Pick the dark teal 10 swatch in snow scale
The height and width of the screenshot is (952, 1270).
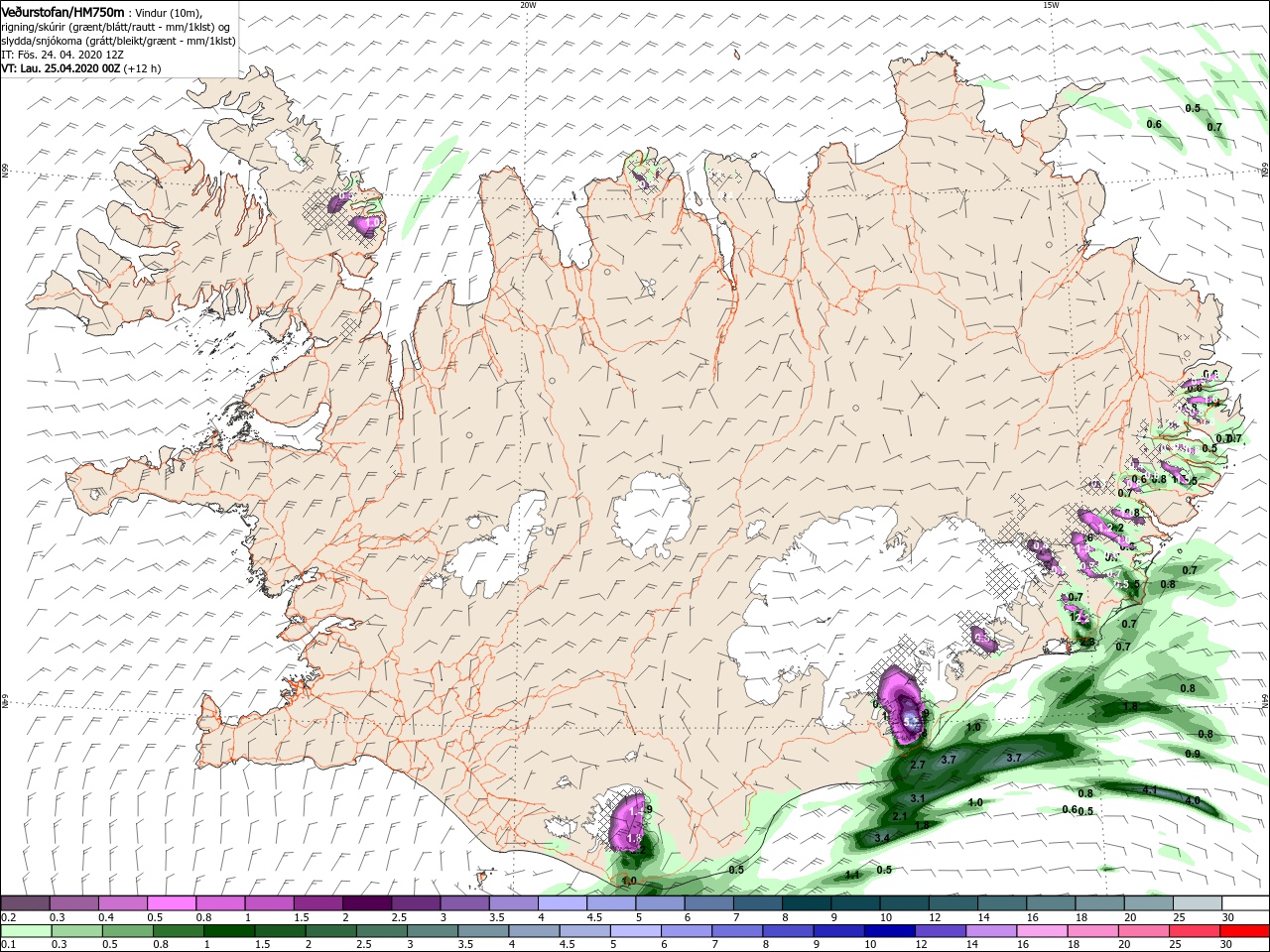pyautogui.click(x=903, y=902)
